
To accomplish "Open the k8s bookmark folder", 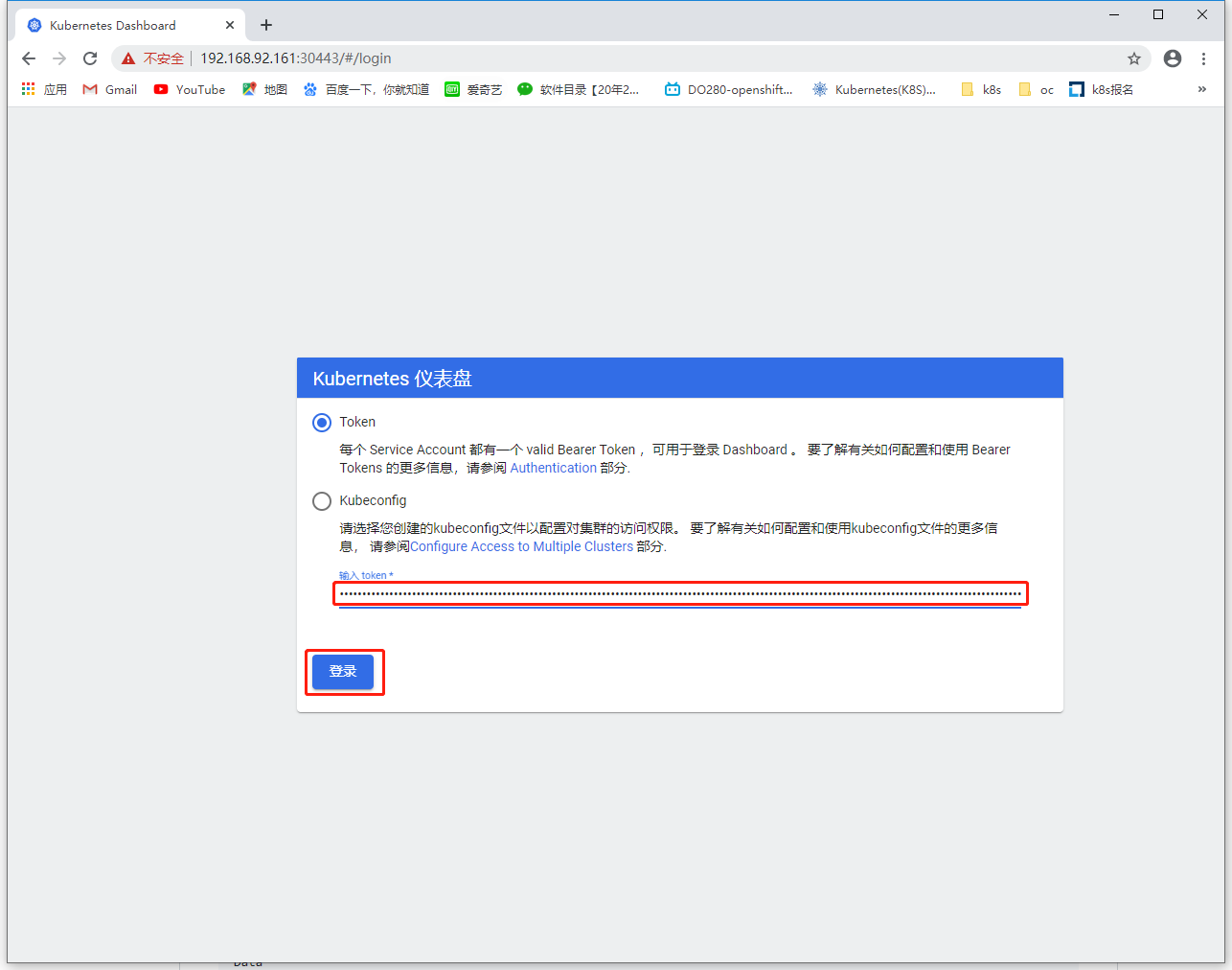I will pyautogui.click(x=981, y=89).
